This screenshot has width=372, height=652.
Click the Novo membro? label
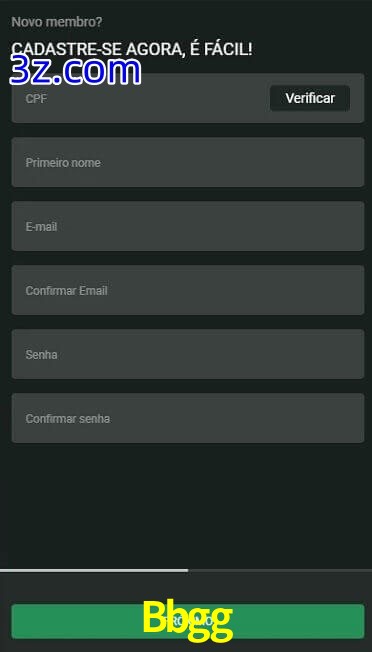pyautogui.click(x=57, y=22)
